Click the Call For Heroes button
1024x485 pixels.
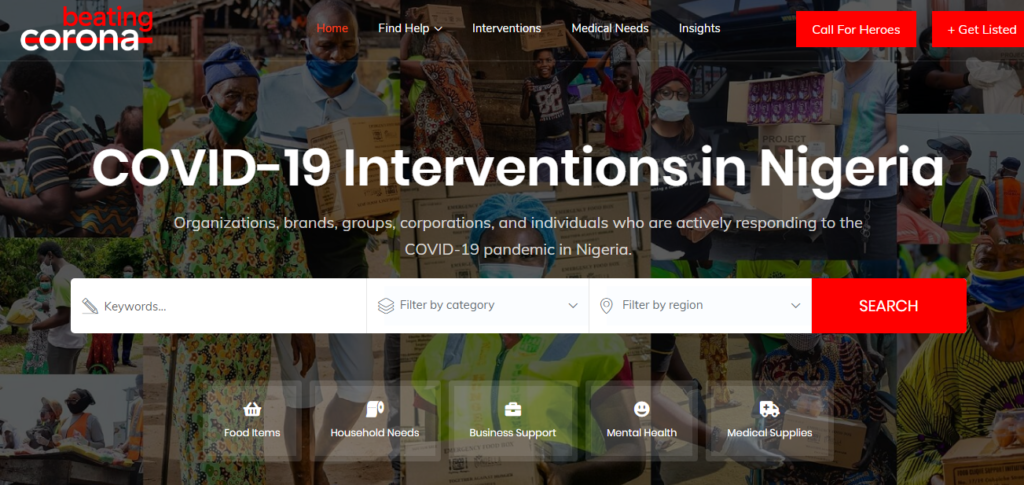pyautogui.click(x=856, y=29)
